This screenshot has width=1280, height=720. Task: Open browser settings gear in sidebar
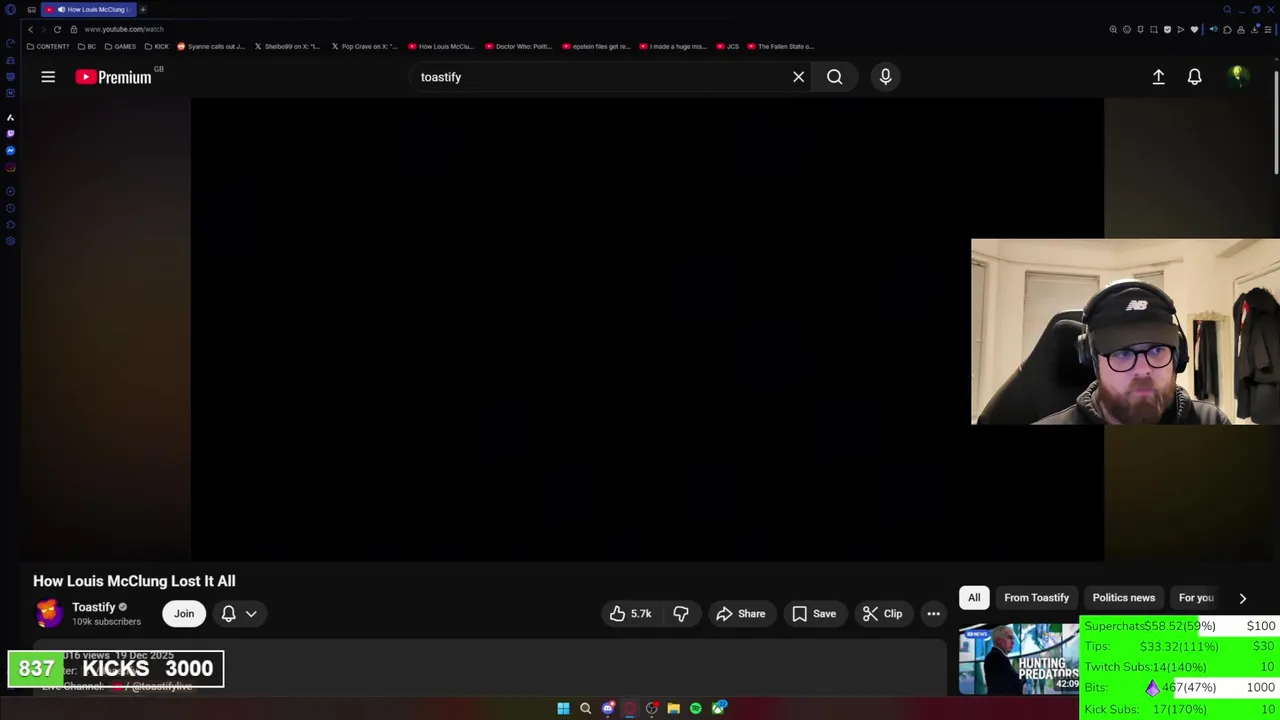tap(10, 241)
